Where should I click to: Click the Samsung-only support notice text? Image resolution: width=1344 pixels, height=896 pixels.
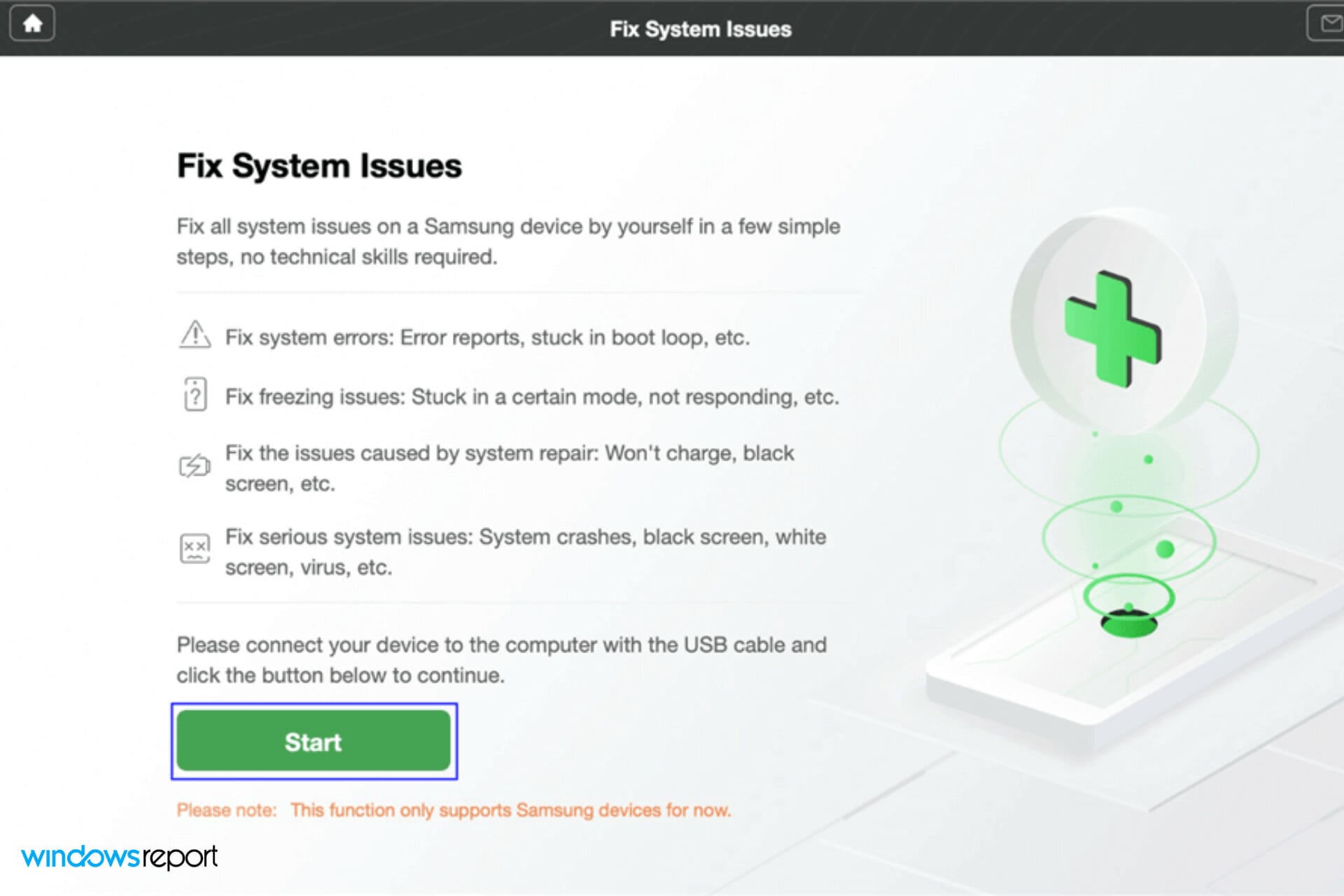(511, 810)
